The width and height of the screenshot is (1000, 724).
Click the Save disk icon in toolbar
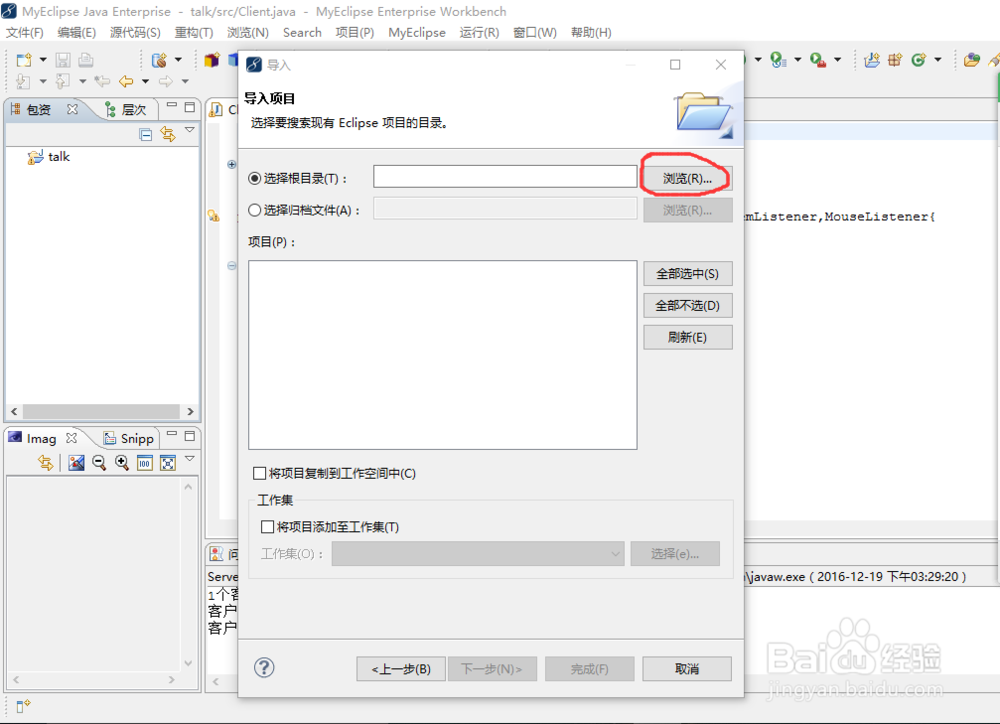[62, 60]
